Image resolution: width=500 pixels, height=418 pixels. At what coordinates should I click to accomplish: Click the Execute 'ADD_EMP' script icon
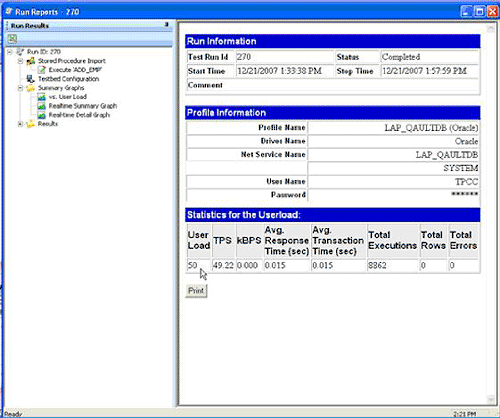[41, 70]
